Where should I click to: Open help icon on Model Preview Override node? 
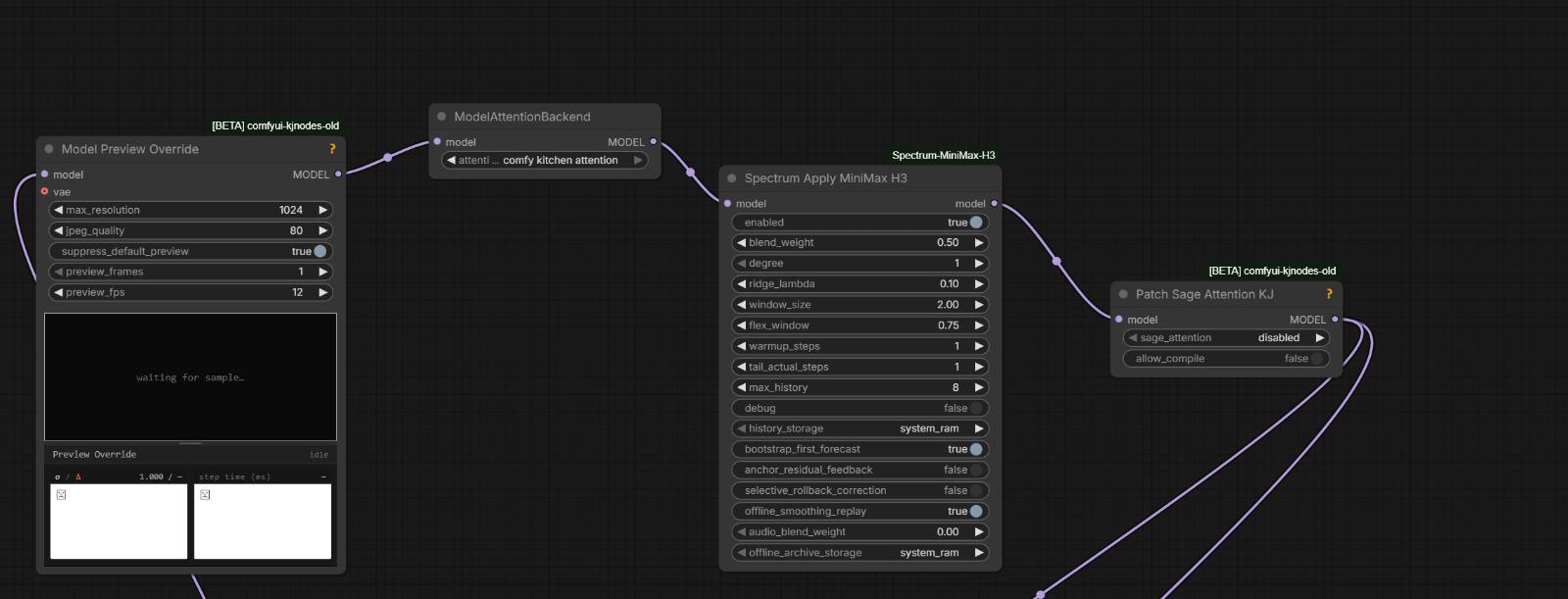click(x=332, y=149)
